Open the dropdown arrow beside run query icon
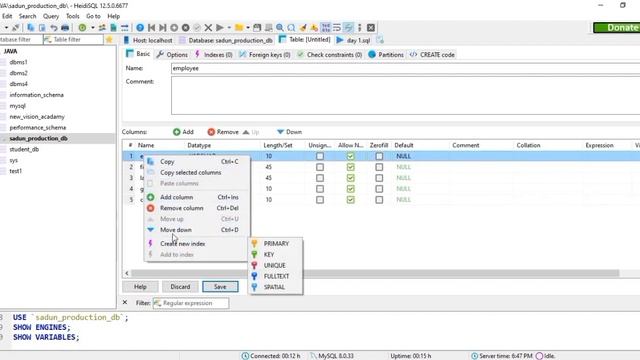This screenshot has height=360, width=640. (x=229, y=28)
